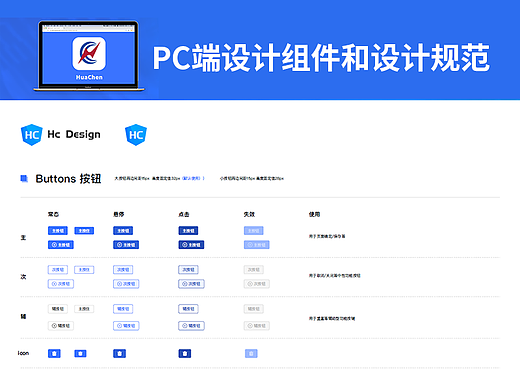This screenshot has height=390, width=520.
Task: Click the small trash icon button under 常态
Action: (x=80, y=353)
